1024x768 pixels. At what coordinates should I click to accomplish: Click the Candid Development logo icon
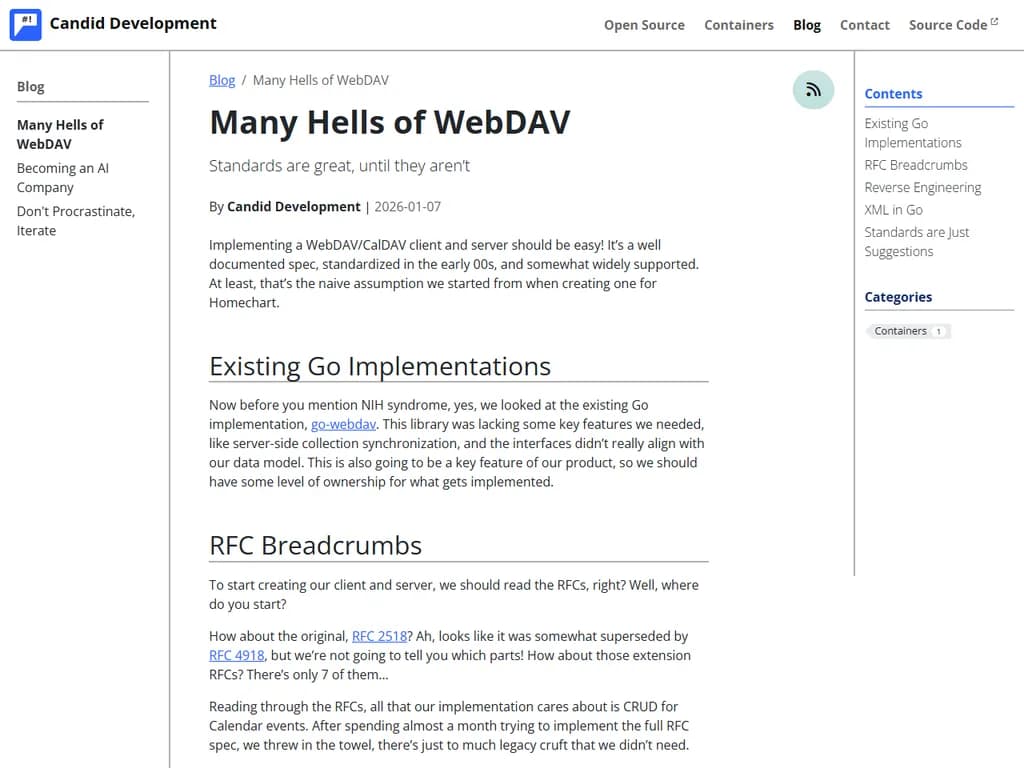pyautogui.click(x=25, y=24)
